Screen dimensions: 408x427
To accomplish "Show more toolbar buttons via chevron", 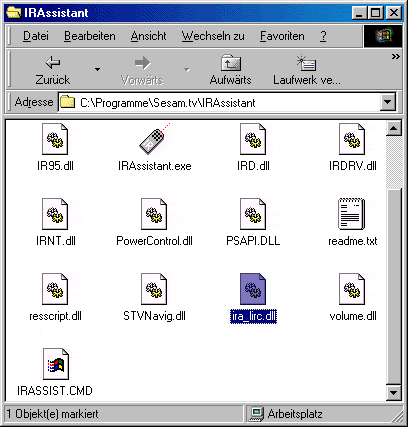I will click(x=395, y=57).
